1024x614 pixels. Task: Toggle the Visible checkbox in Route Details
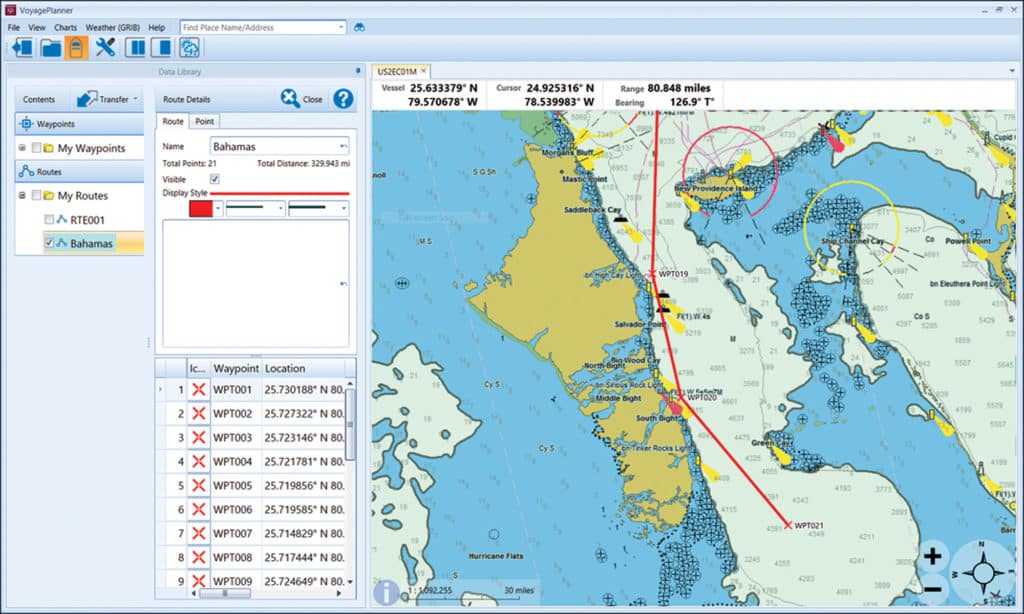pyautogui.click(x=214, y=179)
